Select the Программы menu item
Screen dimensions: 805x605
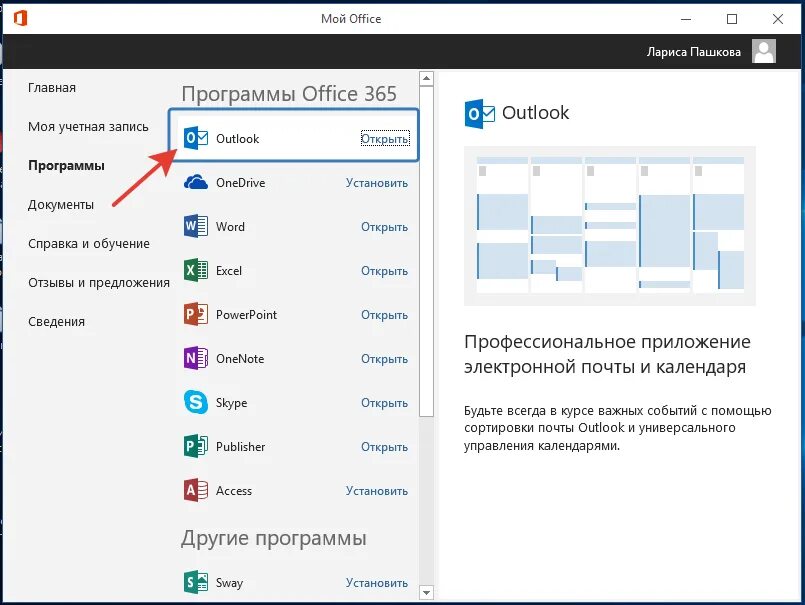66,165
